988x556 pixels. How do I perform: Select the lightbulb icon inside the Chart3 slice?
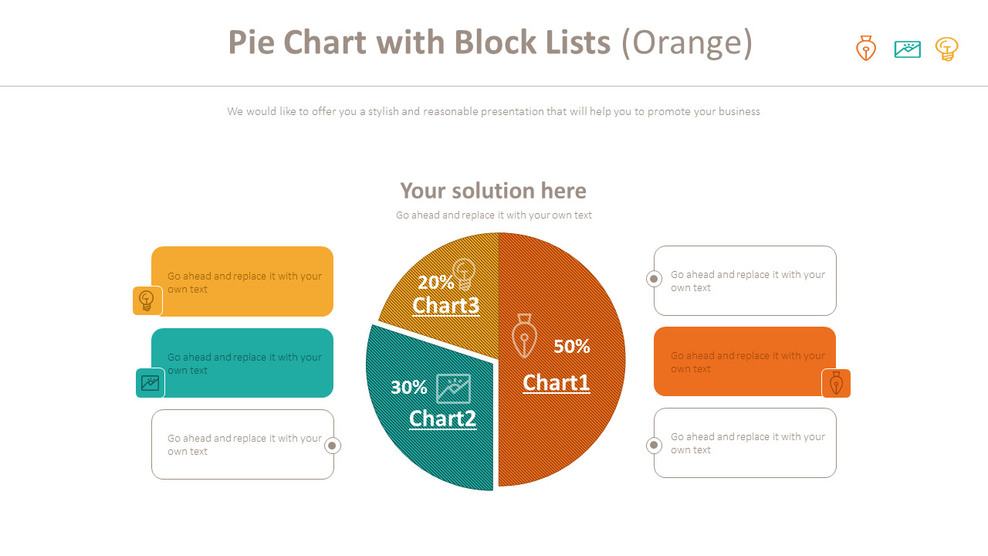coord(463,272)
